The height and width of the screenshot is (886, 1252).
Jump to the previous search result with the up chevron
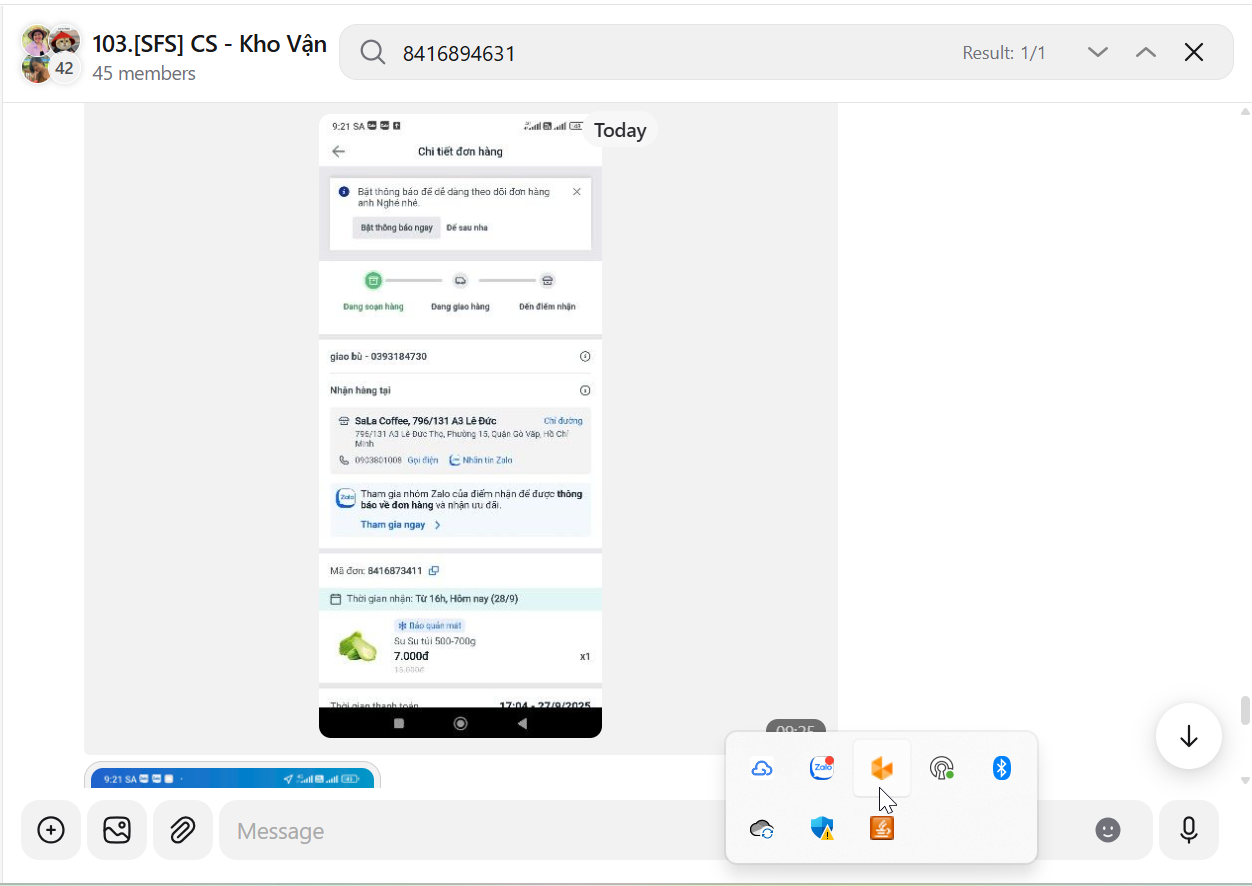pos(1146,52)
